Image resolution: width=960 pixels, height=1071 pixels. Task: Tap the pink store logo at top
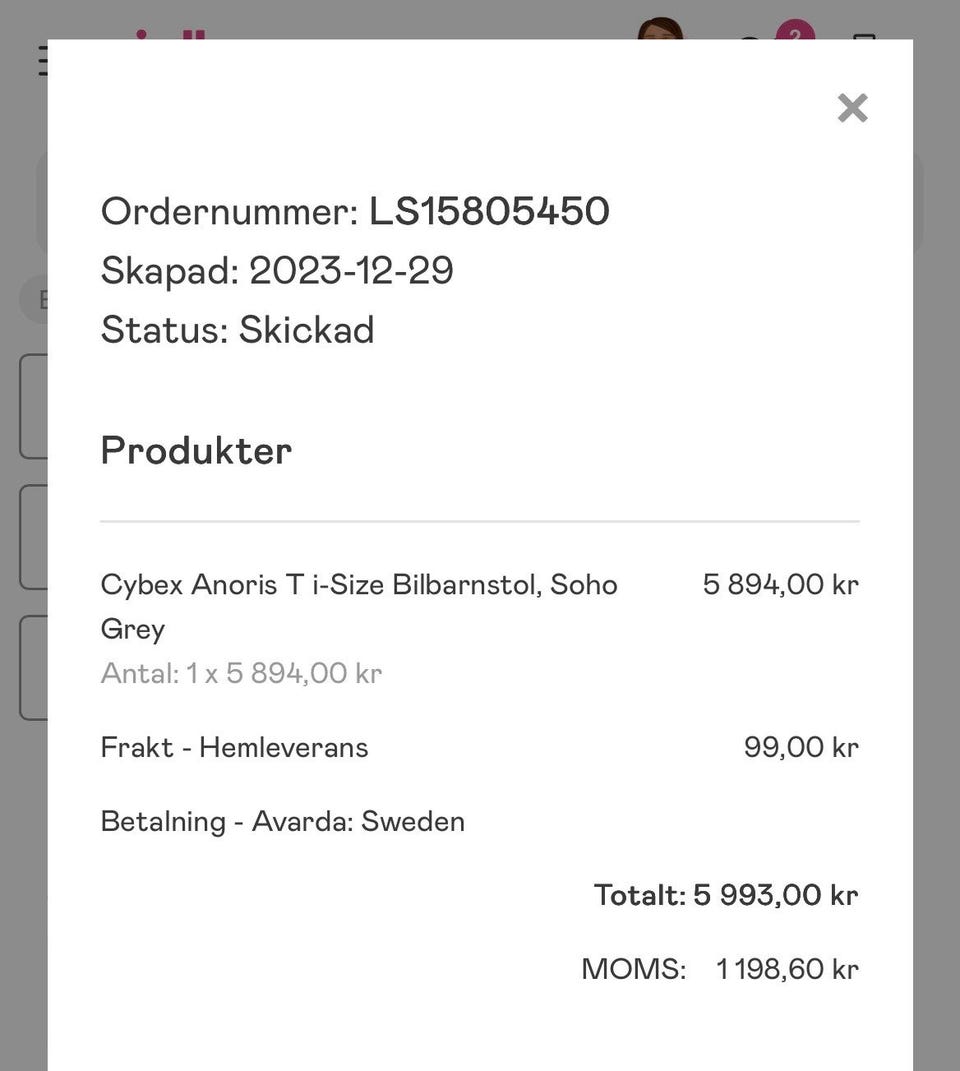(x=170, y=34)
